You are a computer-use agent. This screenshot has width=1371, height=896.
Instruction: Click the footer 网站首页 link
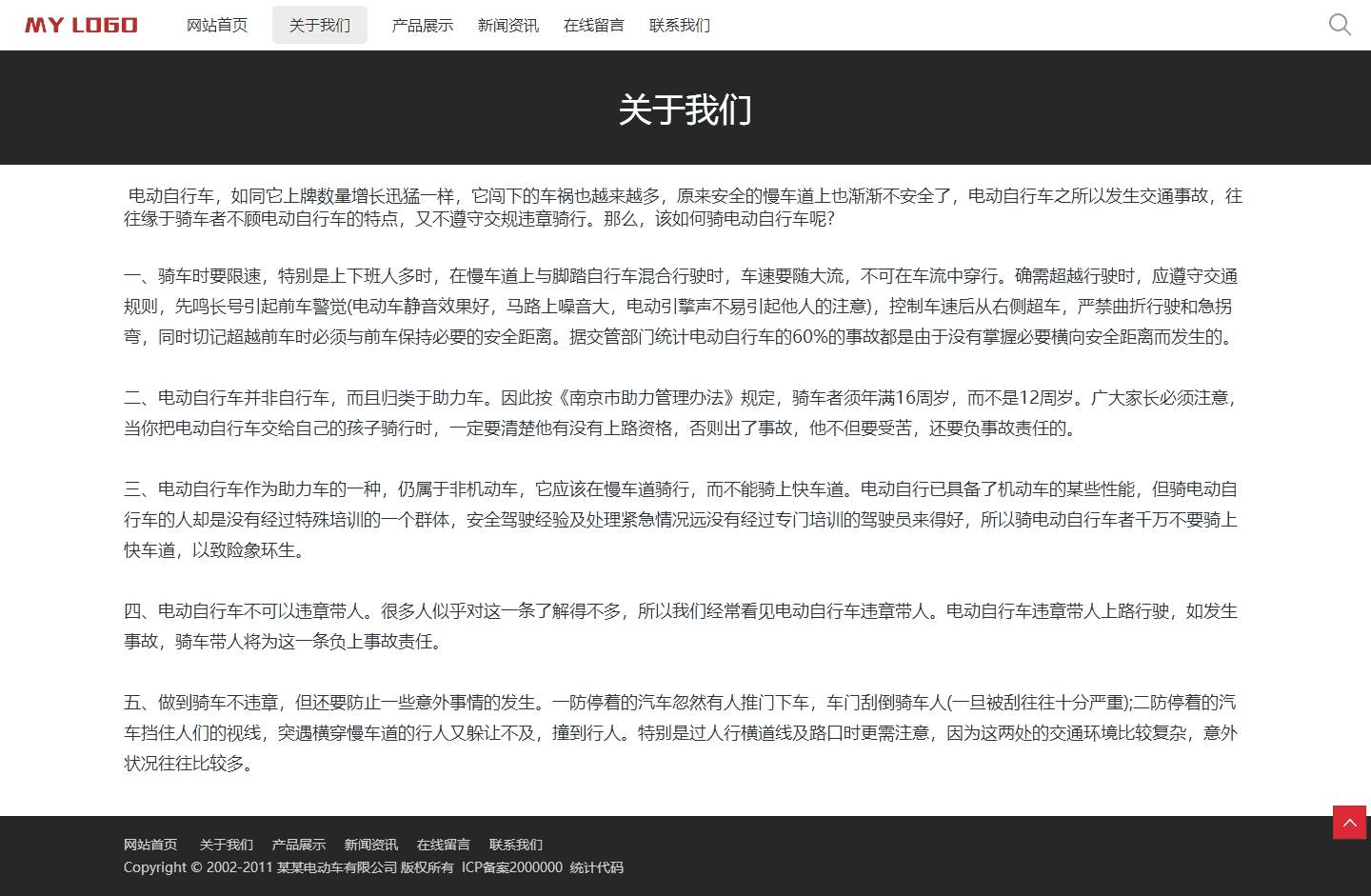coord(150,845)
